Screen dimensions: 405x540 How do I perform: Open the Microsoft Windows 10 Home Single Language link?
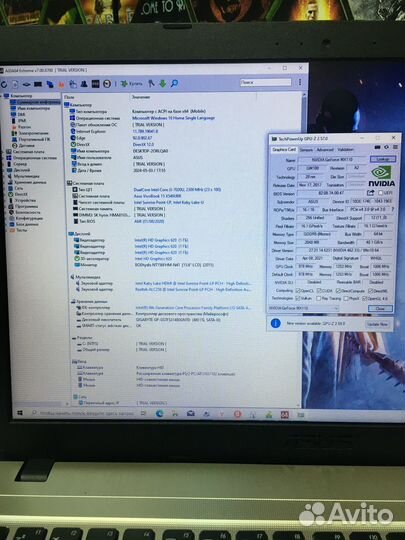pyautogui.click(x=174, y=118)
